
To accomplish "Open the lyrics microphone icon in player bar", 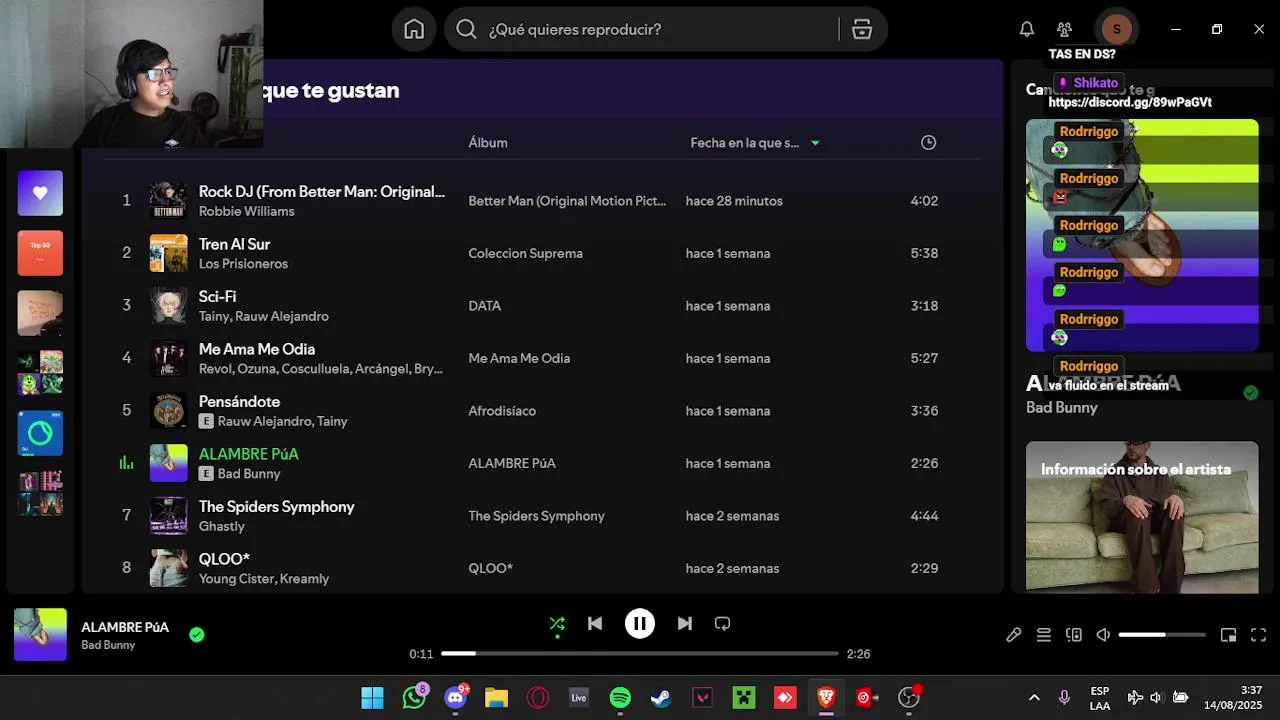I will [x=1013, y=635].
